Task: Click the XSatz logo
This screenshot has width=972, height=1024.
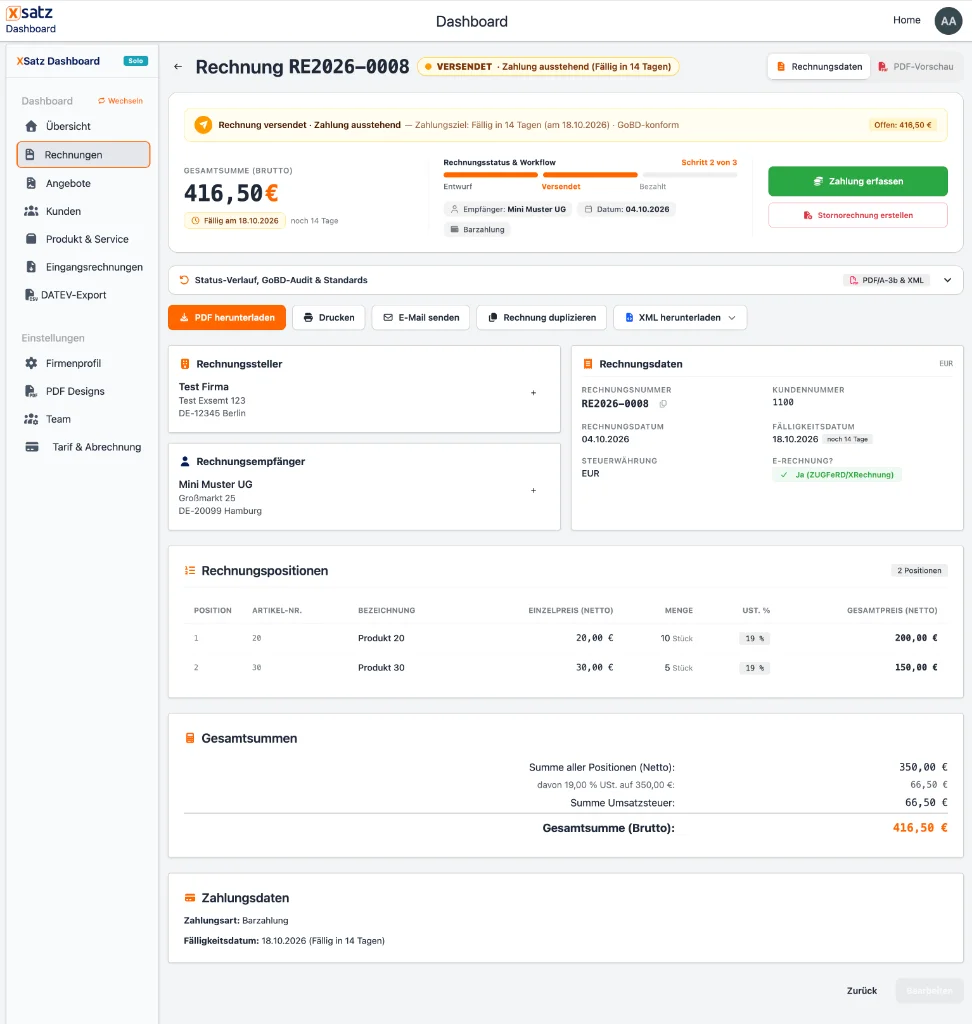Action: (30, 13)
